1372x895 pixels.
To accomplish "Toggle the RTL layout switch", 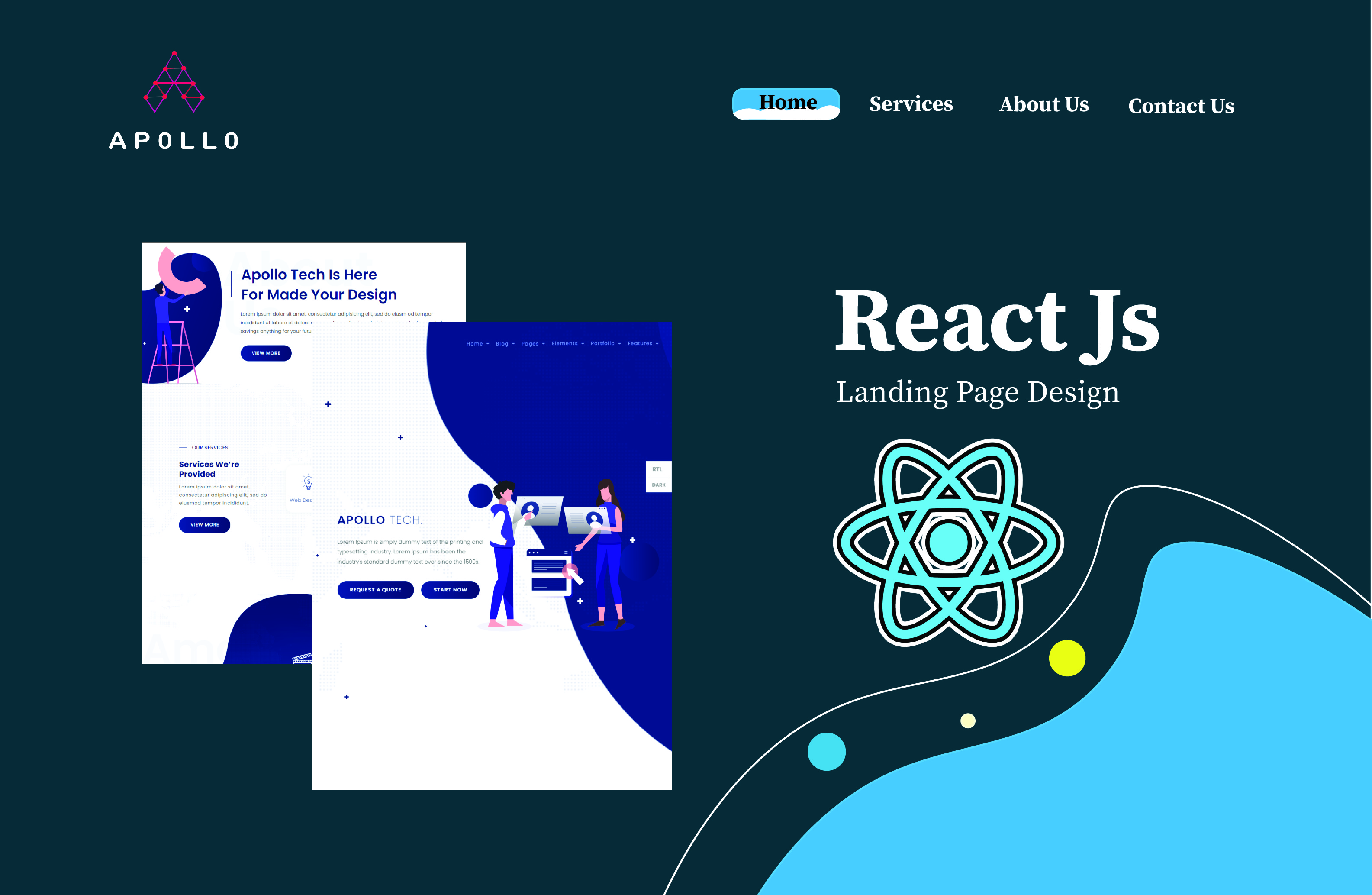I will (658, 469).
